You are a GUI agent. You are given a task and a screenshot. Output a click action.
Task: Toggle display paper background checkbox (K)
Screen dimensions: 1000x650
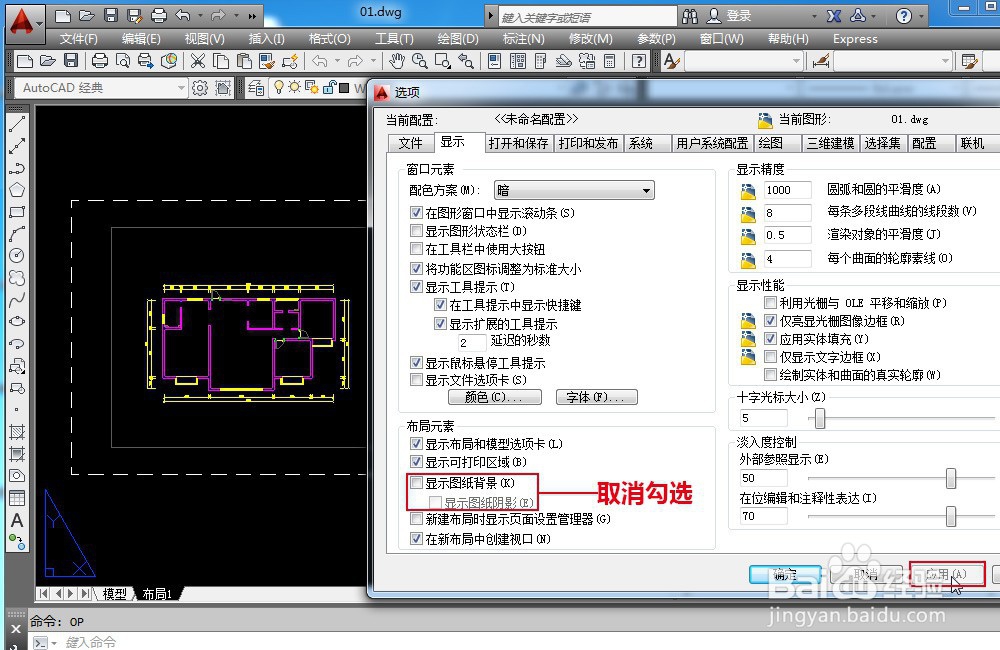pos(416,483)
